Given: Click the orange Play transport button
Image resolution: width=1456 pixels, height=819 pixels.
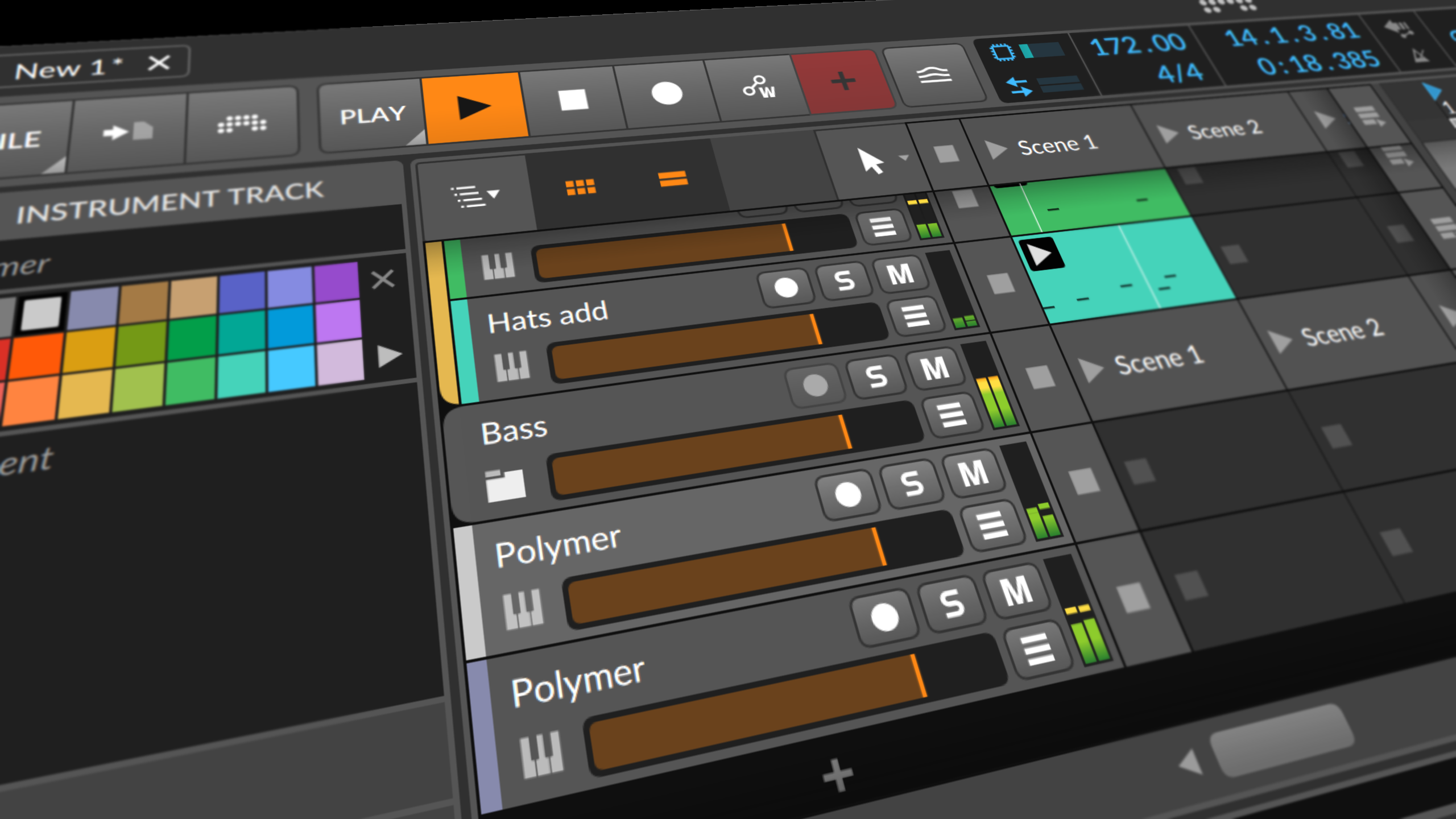Looking at the screenshot, I should tap(474, 108).
